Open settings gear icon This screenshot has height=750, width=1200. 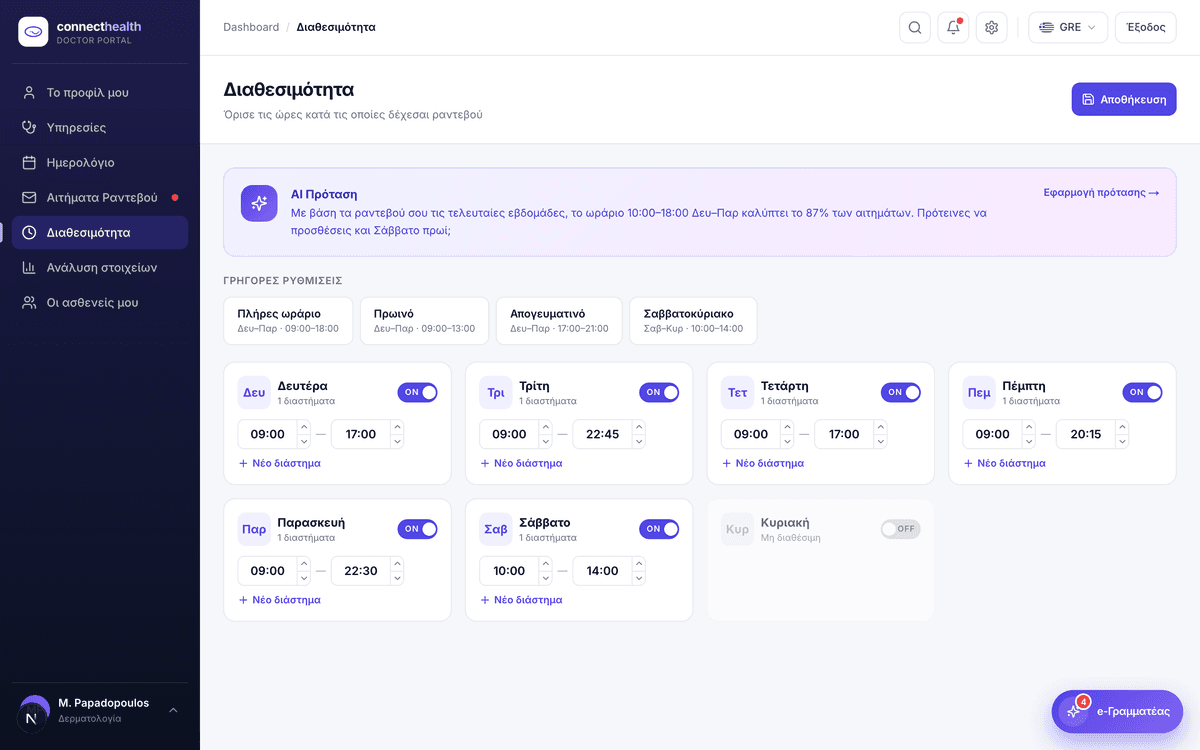(x=992, y=27)
